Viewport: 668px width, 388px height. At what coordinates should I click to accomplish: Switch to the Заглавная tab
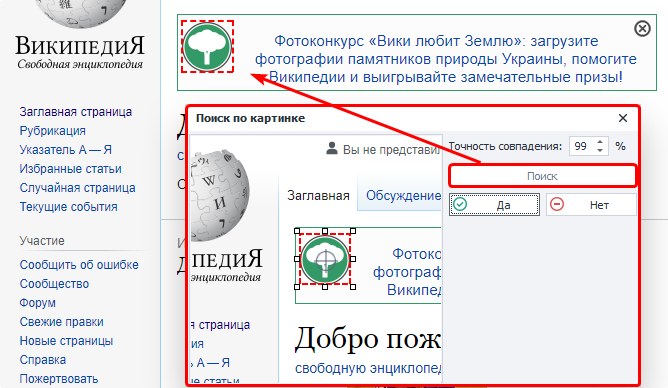(318, 195)
